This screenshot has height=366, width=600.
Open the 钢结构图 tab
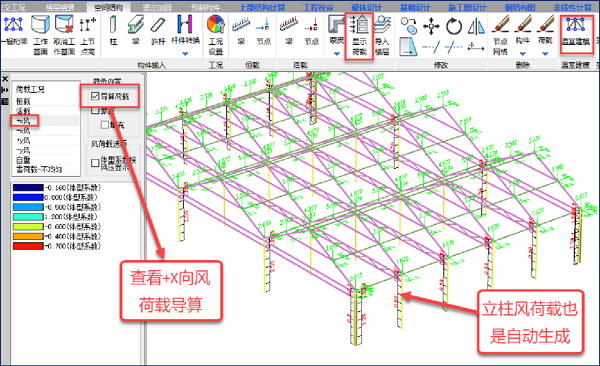520,7
